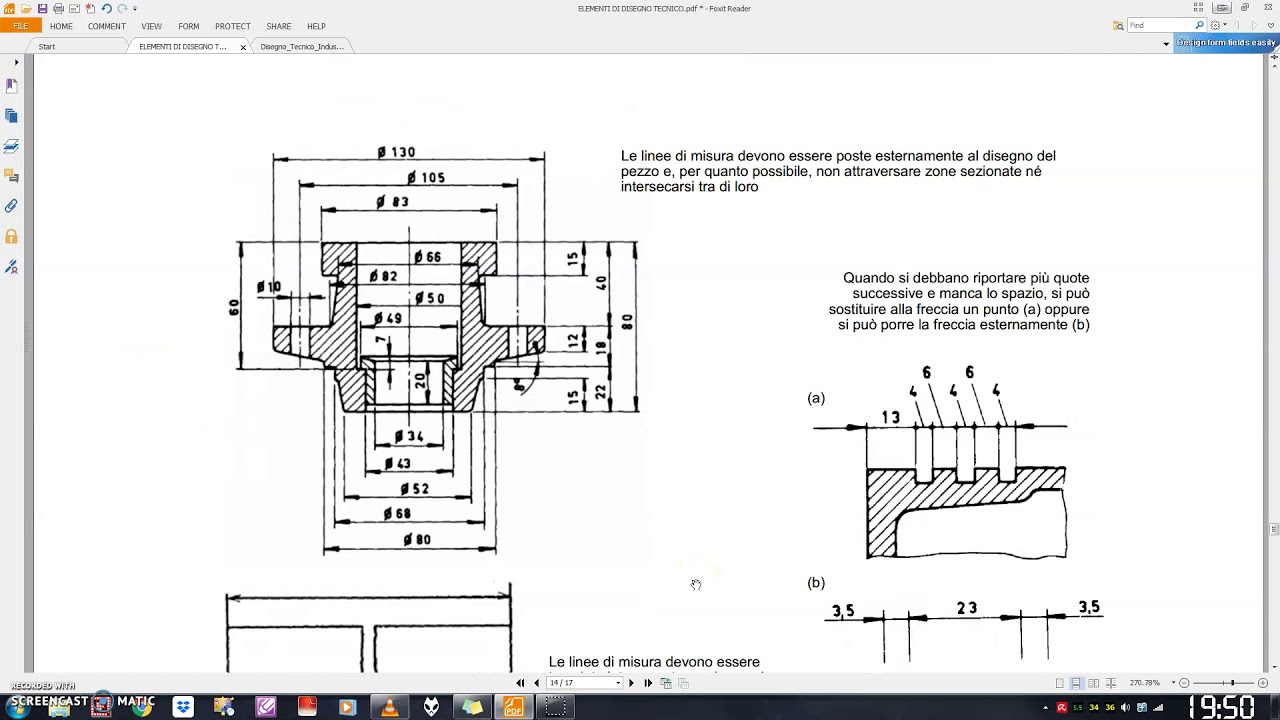Select continuous facing view mode
The width and height of the screenshot is (1280, 720).
pos(1111,683)
